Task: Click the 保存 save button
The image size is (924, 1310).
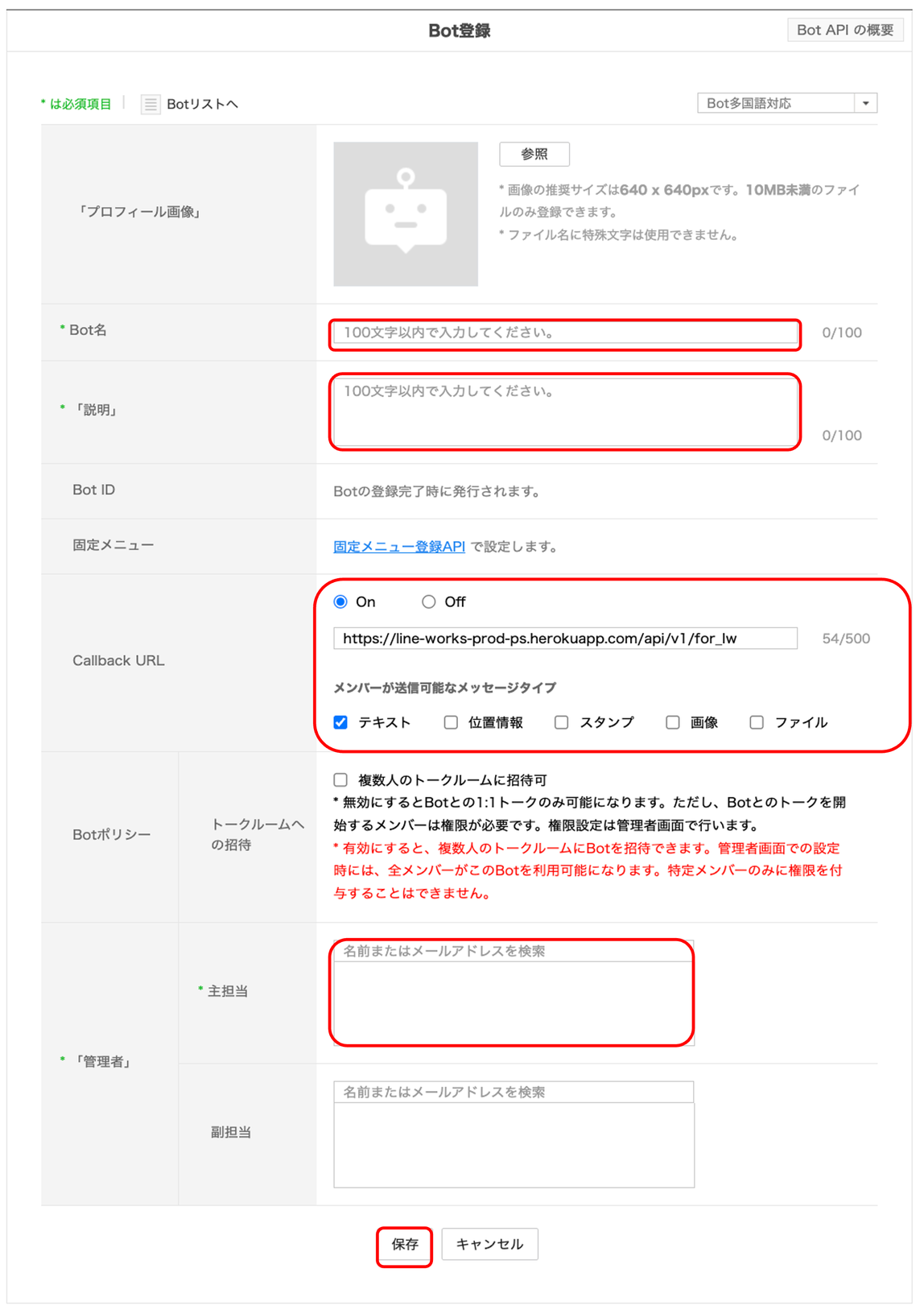Action: pyautogui.click(x=405, y=1245)
